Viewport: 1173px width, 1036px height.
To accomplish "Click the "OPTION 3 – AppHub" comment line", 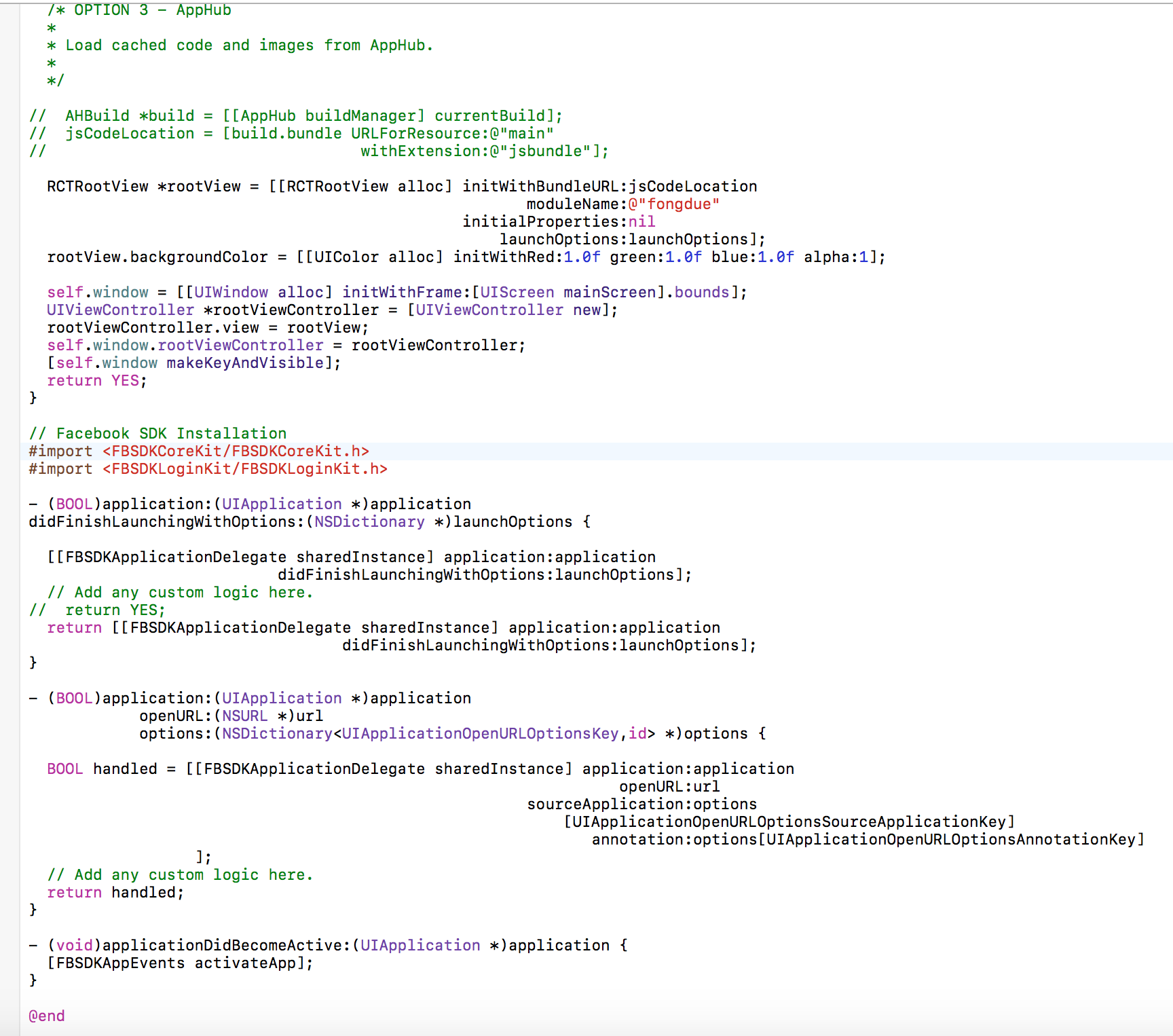I will point(139,10).
